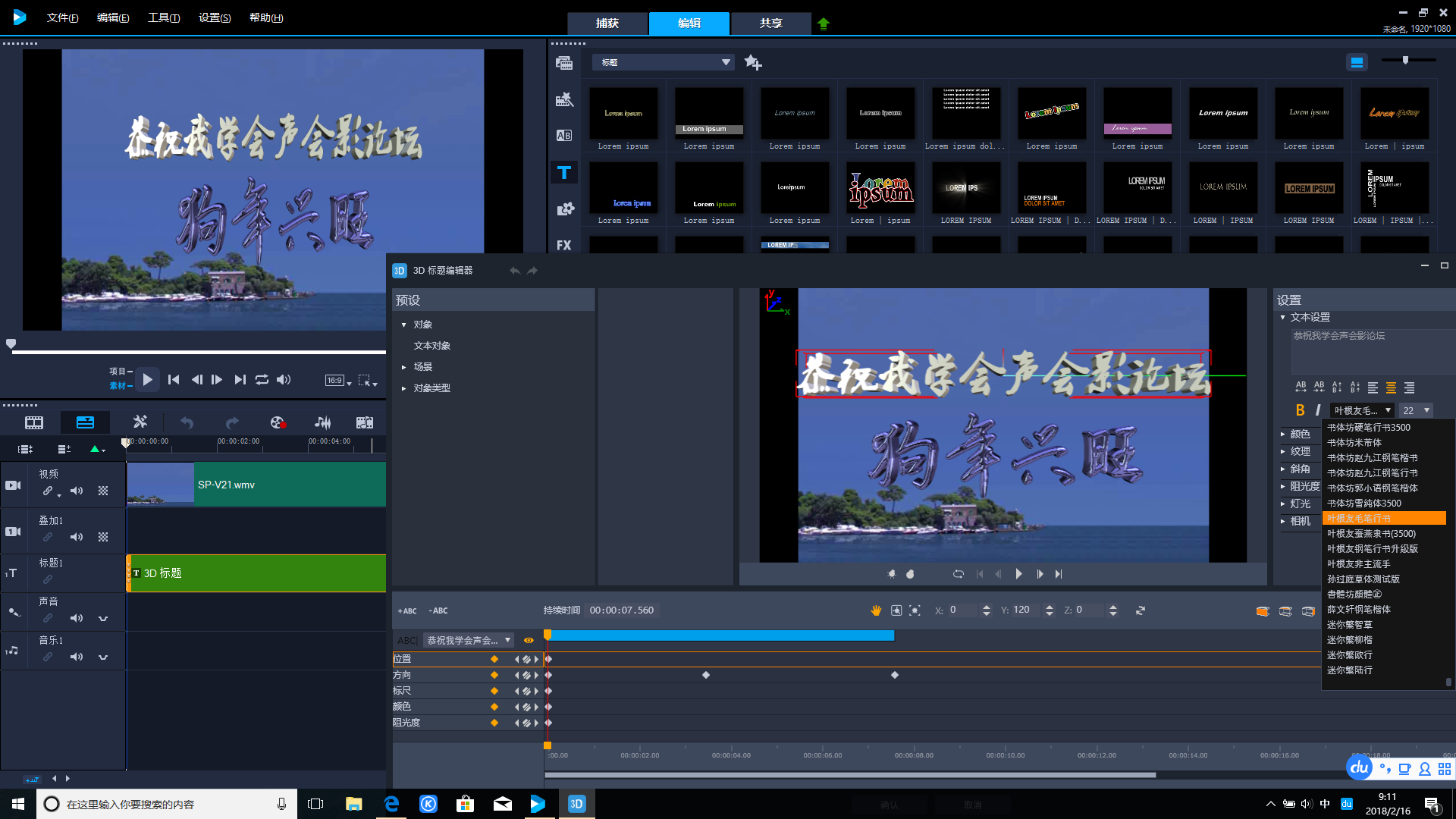Mute the 音乐1 music track

[77, 657]
